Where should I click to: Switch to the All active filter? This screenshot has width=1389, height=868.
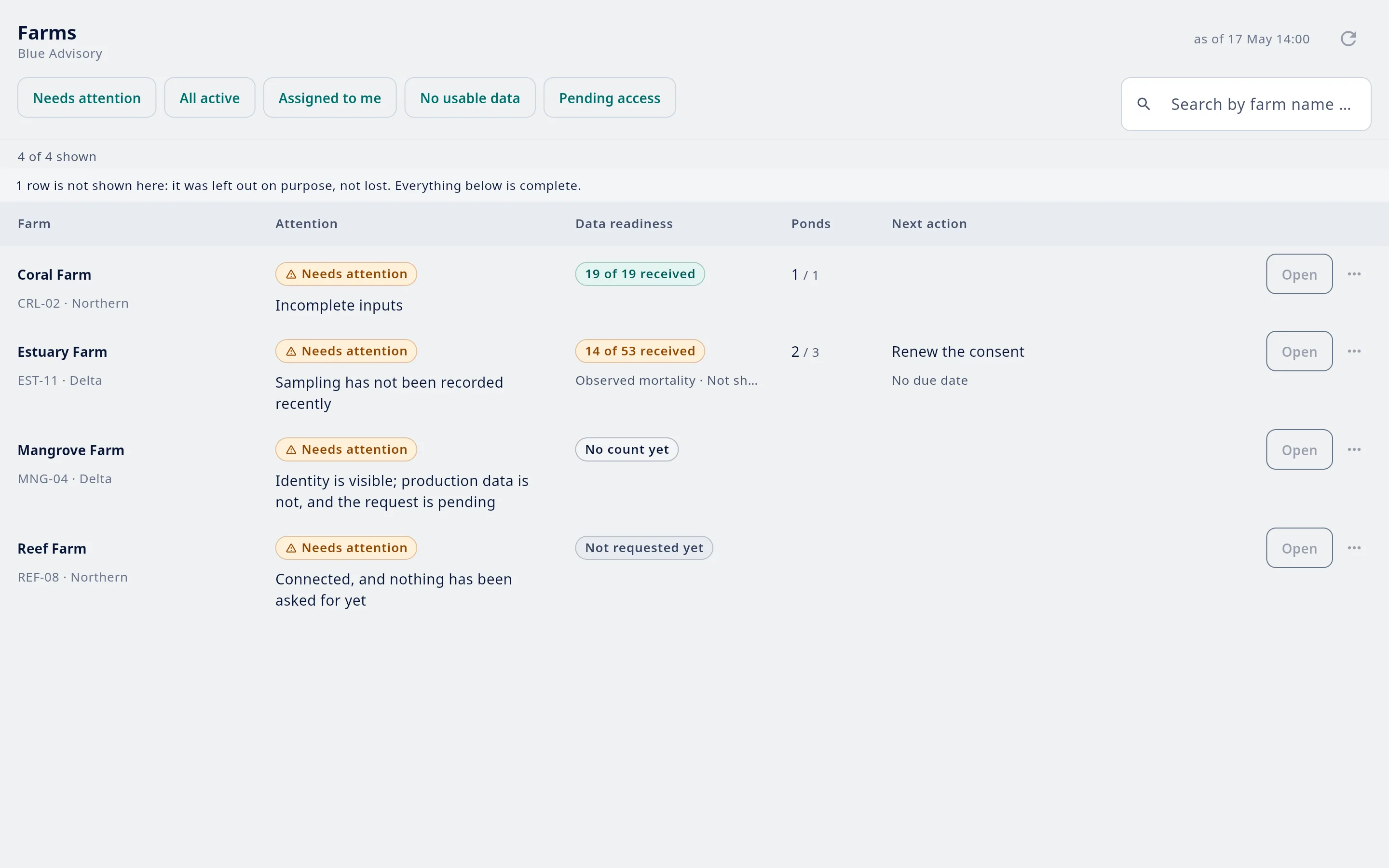[209, 97]
